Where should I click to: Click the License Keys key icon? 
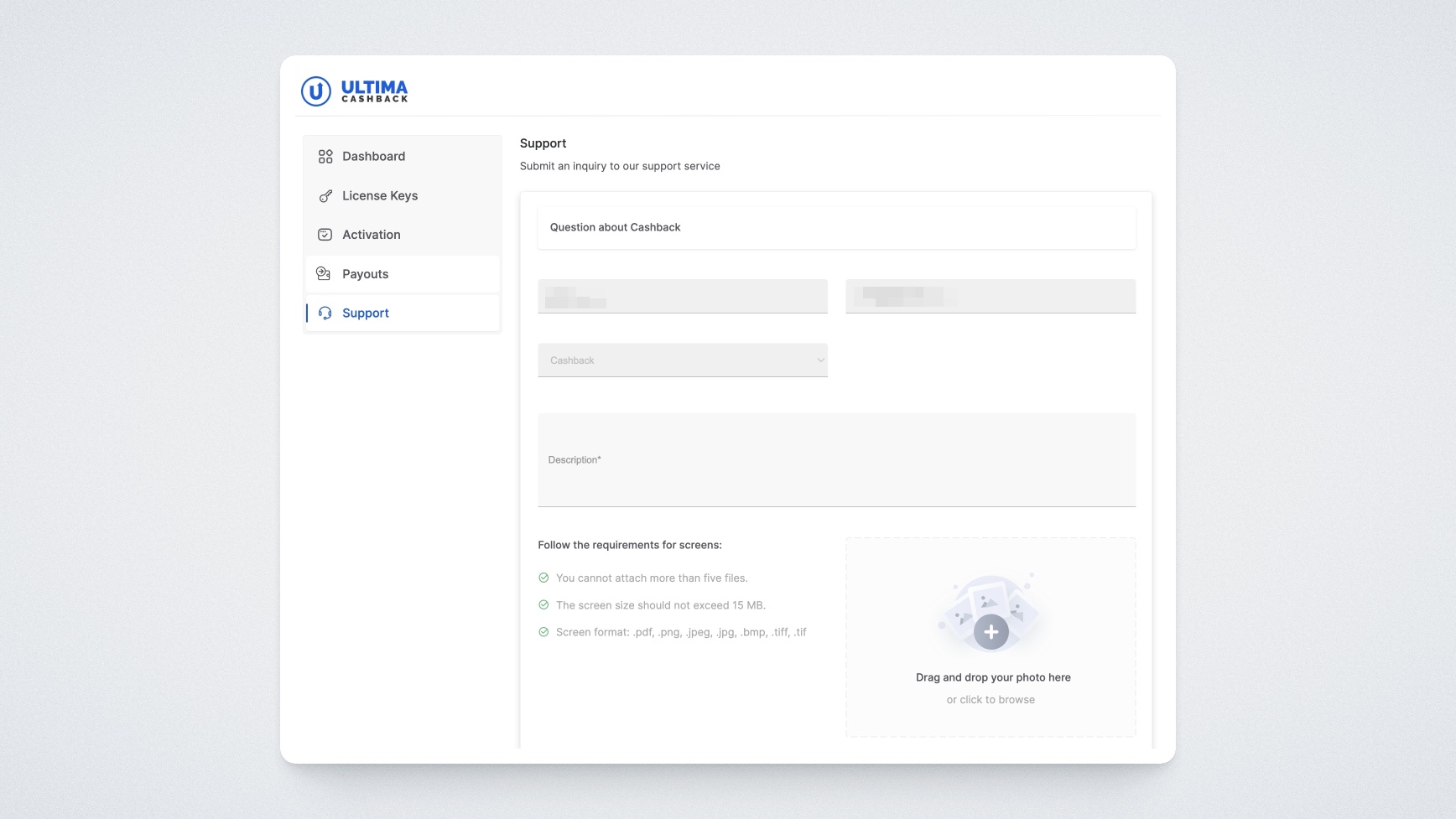point(325,196)
